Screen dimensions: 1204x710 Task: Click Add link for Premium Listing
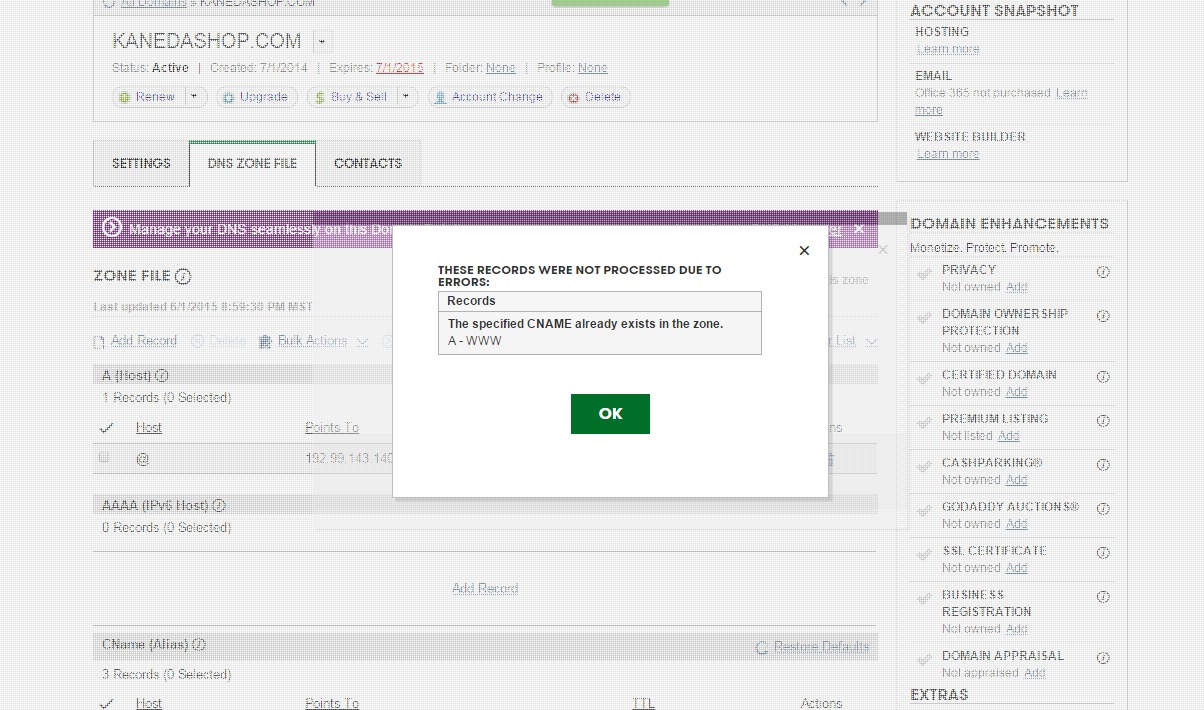[1008, 436]
